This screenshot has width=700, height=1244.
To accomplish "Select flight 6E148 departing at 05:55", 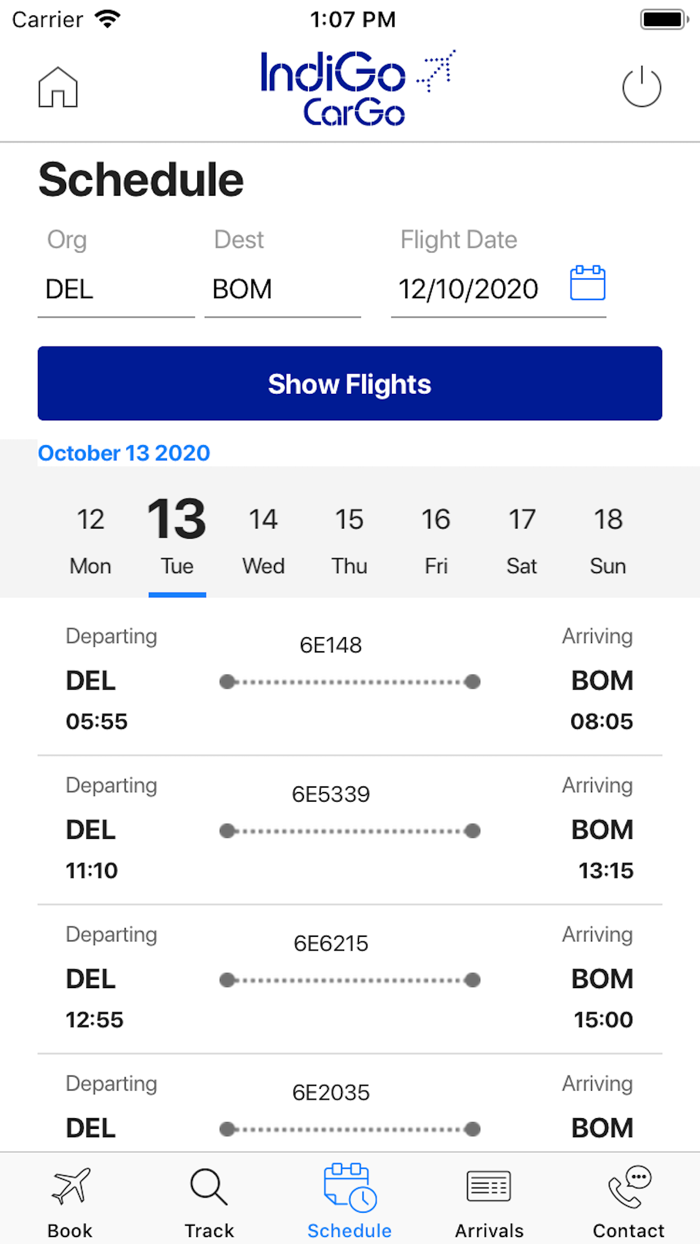I will point(349,680).
